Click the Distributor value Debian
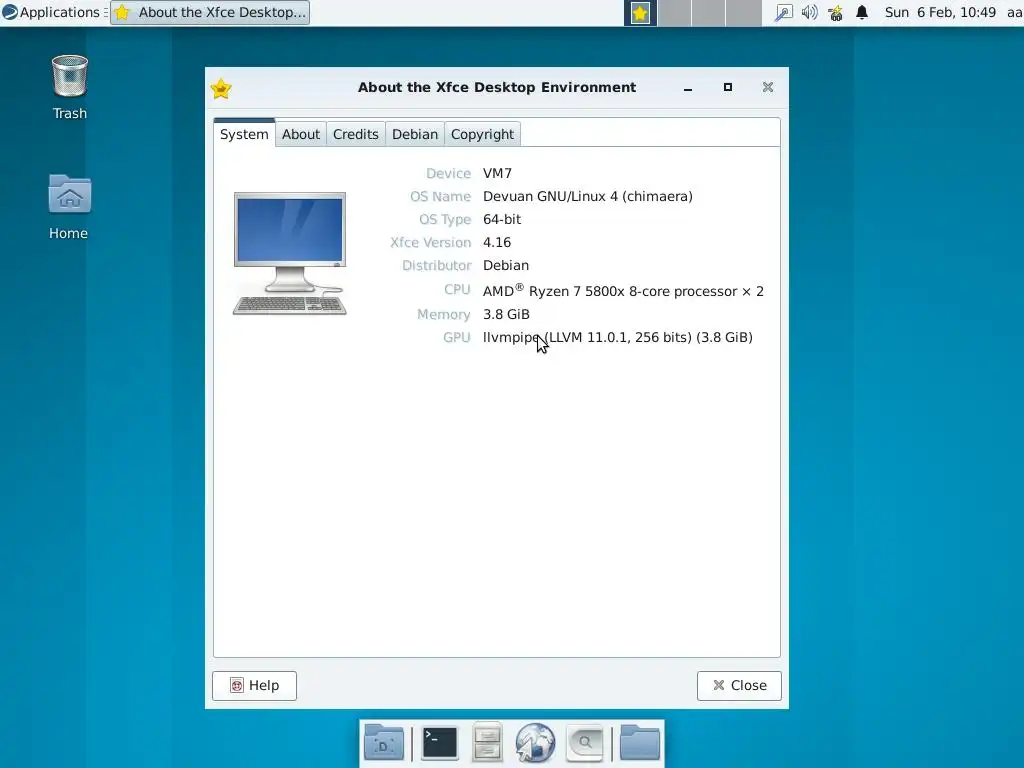1024x768 pixels. (x=506, y=265)
